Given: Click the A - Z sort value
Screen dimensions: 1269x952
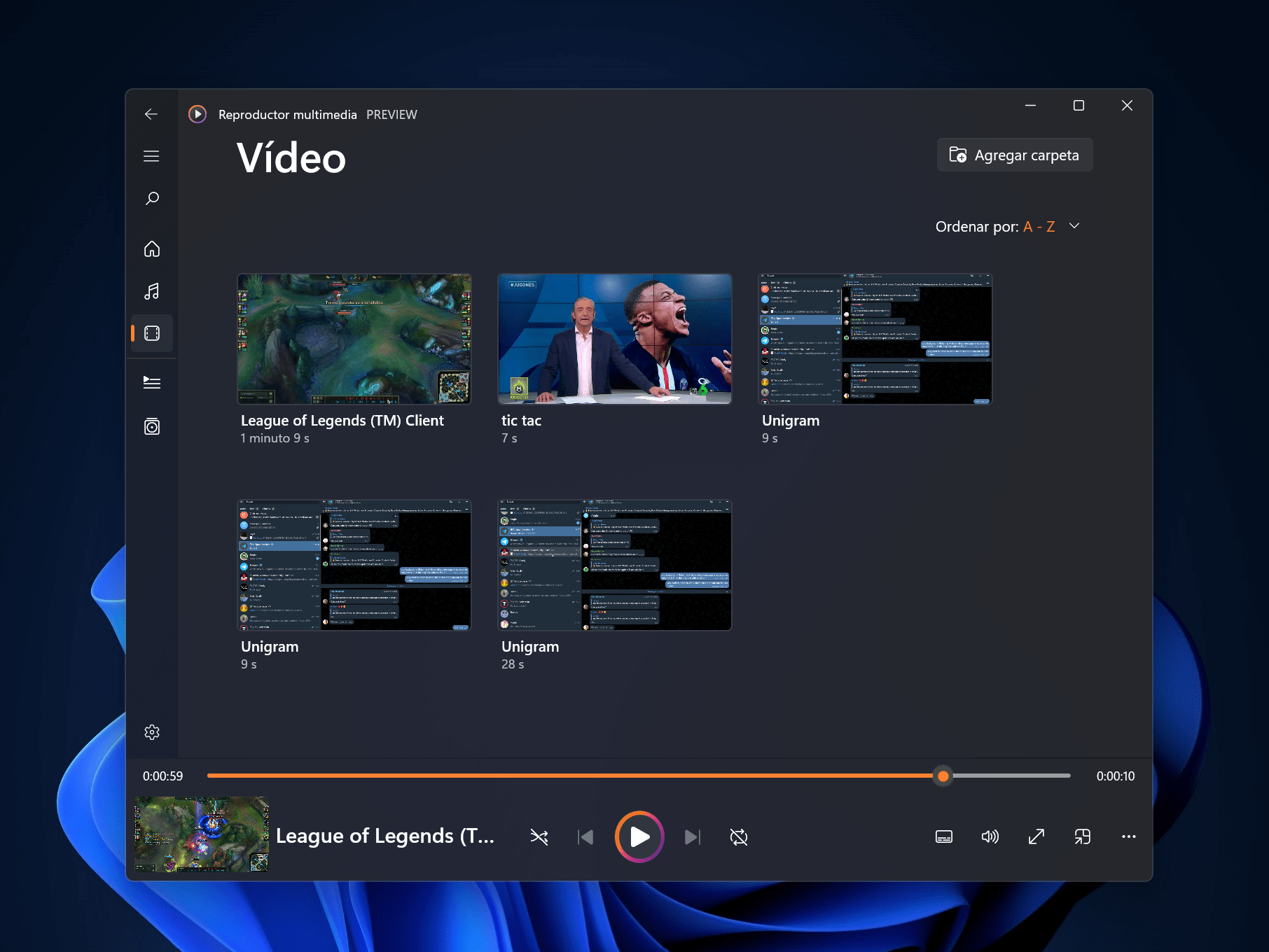Looking at the screenshot, I should pyautogui.click(x=1039, y=226).
